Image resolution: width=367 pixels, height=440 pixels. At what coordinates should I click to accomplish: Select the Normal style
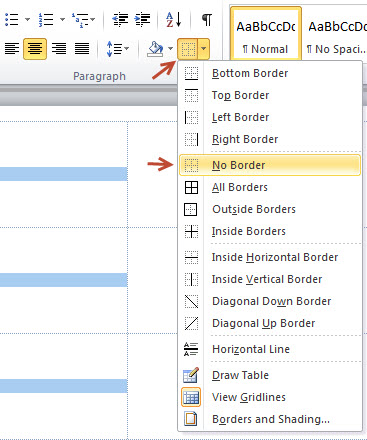266,33
